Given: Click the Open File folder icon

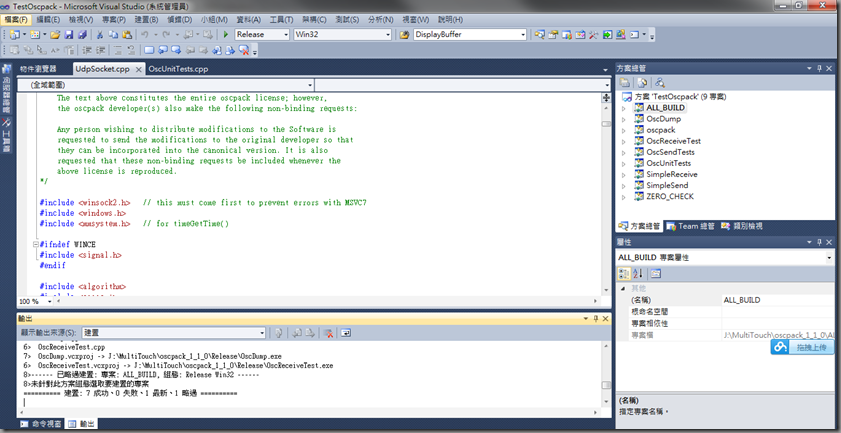Looking at the screenshot, I should click(55, 34).
